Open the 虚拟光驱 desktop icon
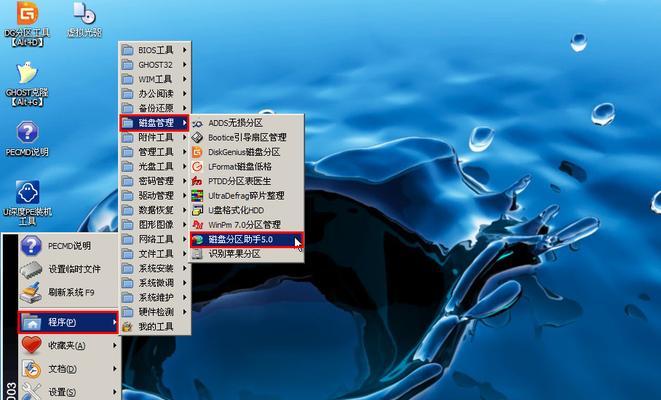Screen dimensions: 661x400 tap(84, 20)
